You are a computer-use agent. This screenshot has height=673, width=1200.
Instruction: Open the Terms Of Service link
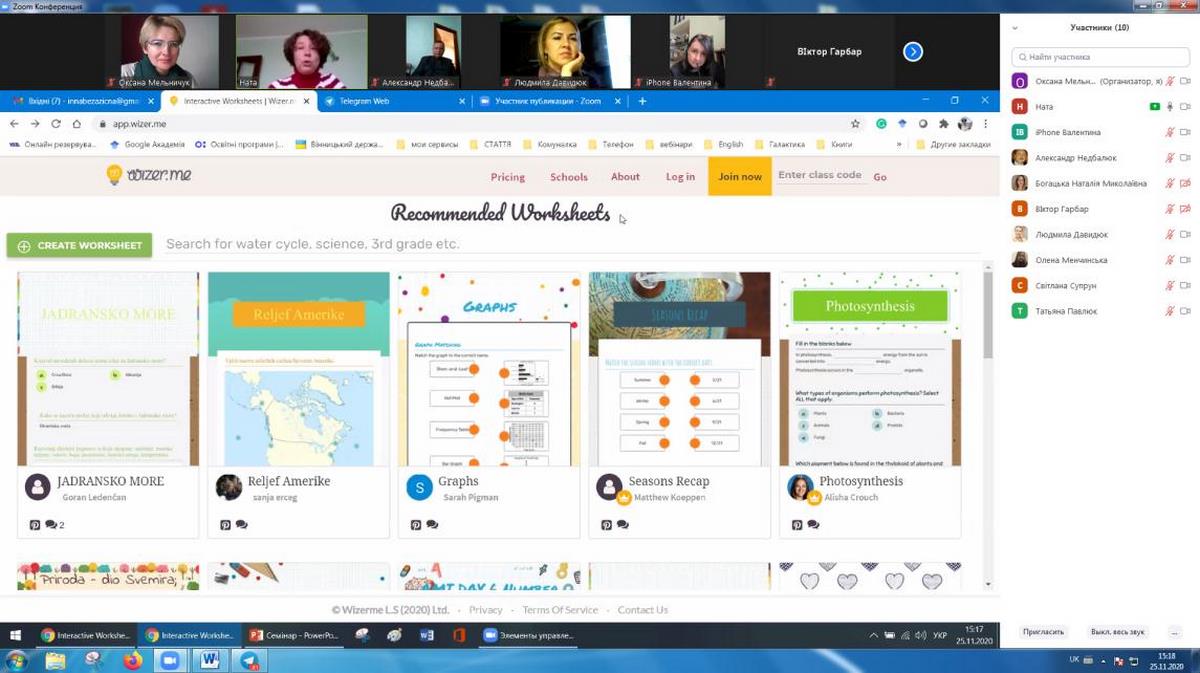pos(559,610)
